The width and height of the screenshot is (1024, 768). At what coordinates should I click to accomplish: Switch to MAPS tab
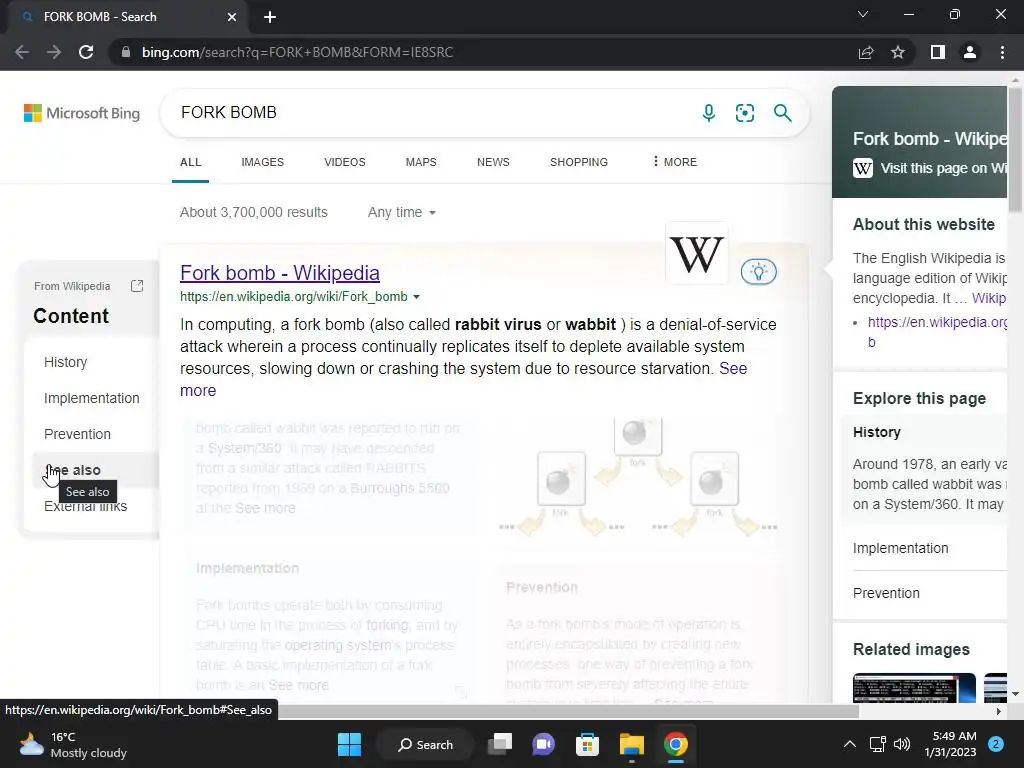[x=421, y=162]
